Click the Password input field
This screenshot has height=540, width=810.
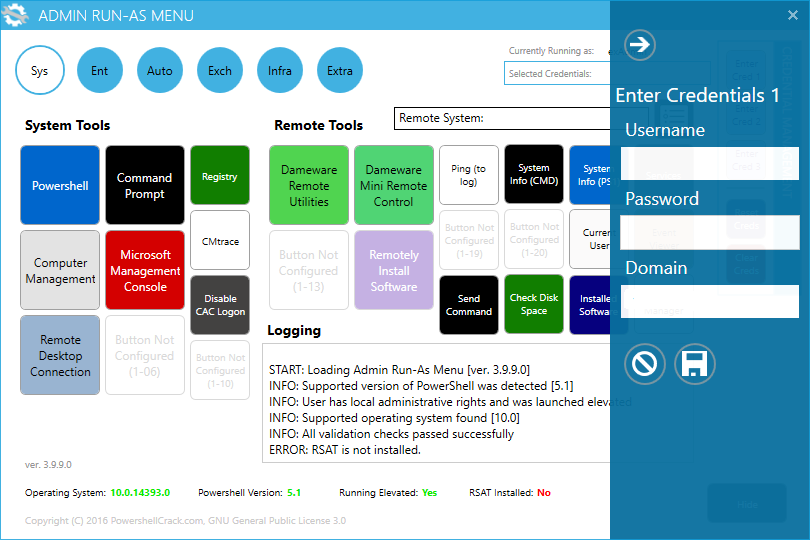tap(709, 232)
